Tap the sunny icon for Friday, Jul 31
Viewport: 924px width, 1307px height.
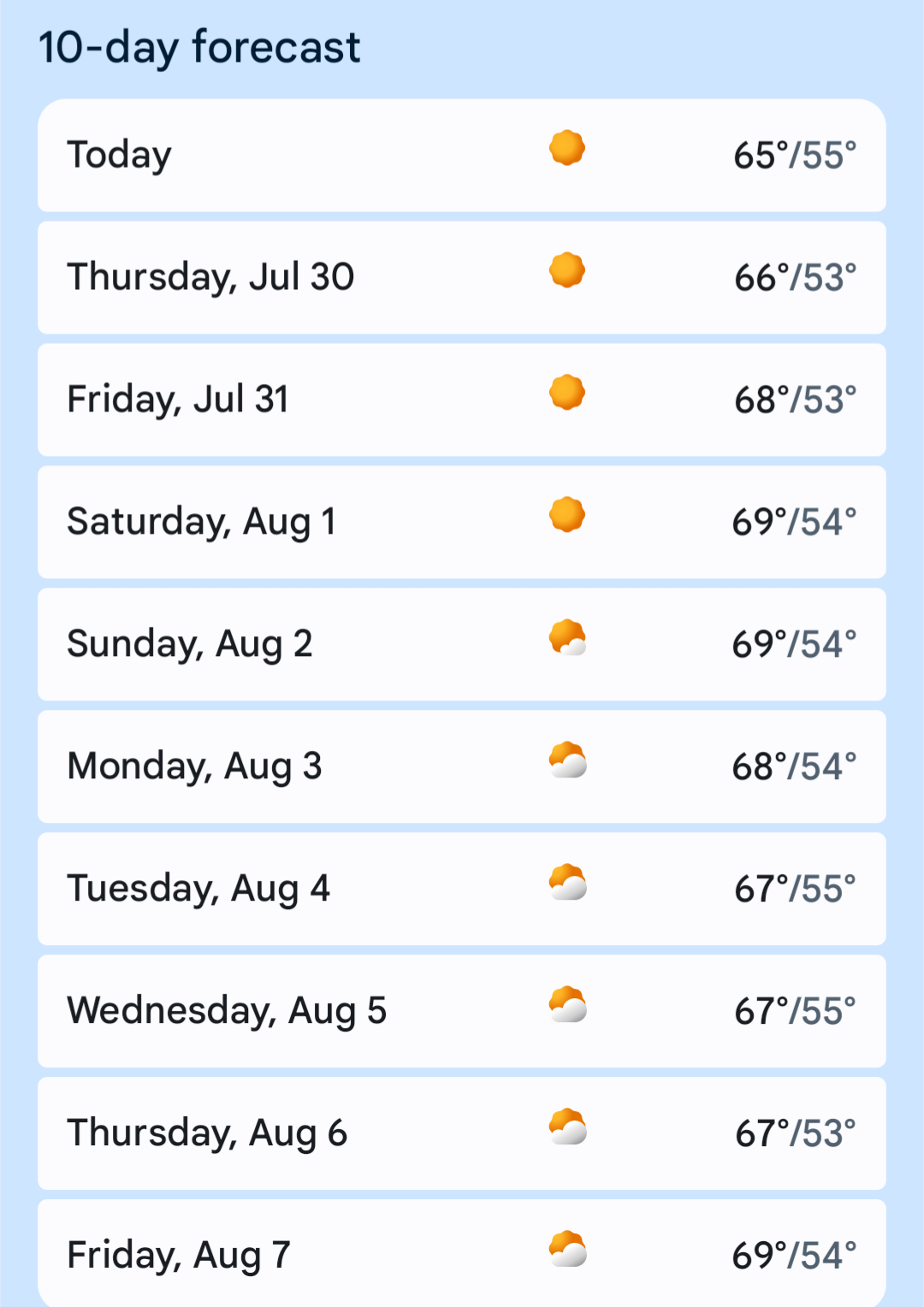click(567, 393)
